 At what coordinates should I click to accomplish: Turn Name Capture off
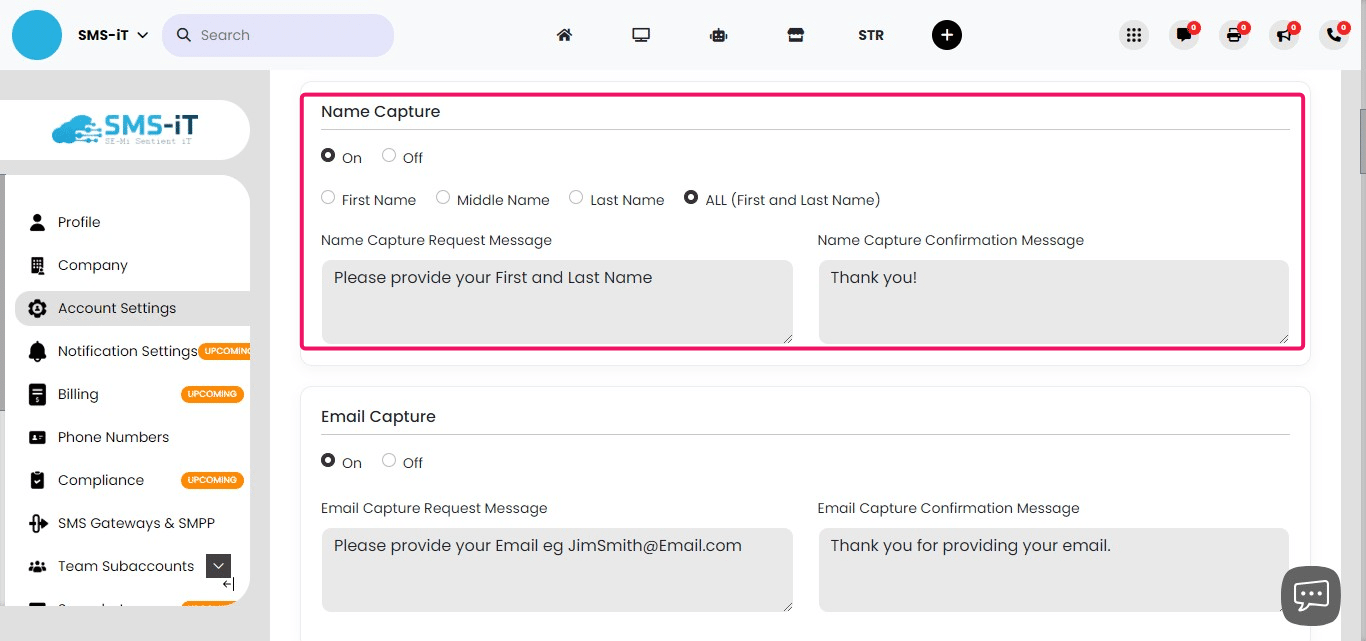click(387, 155)
